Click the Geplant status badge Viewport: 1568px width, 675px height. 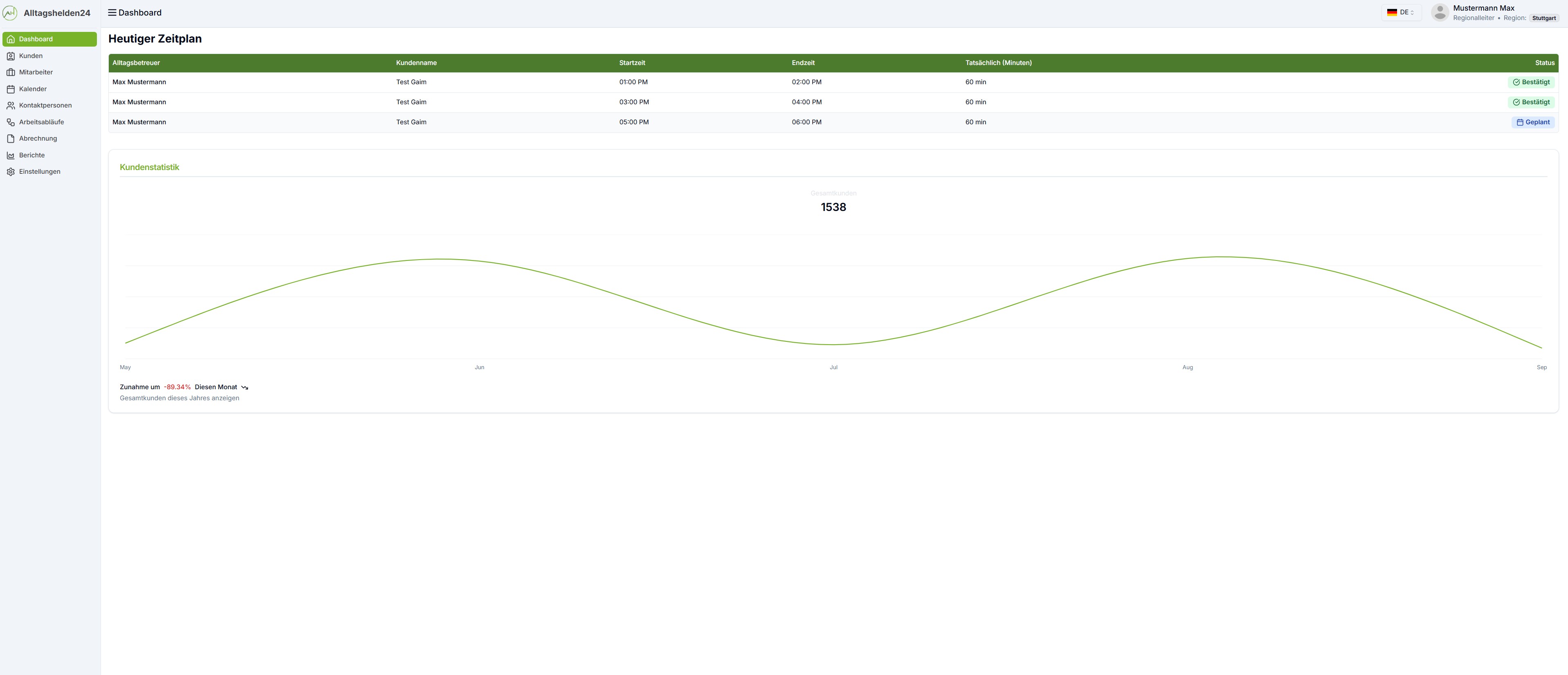[1533, 122]
